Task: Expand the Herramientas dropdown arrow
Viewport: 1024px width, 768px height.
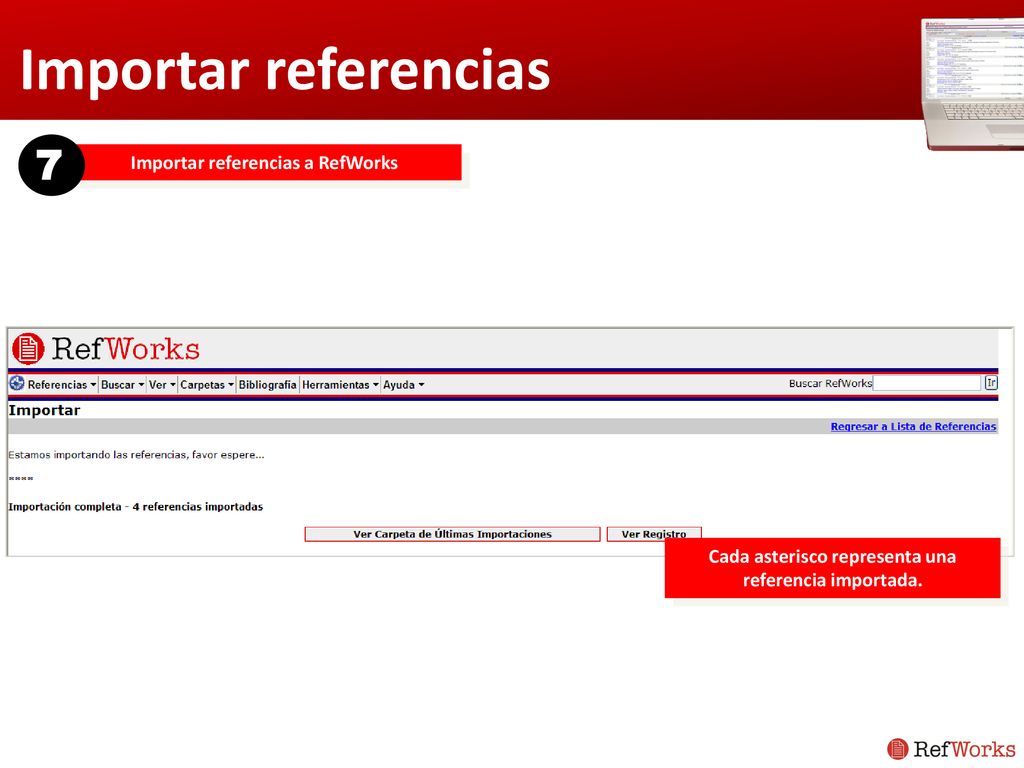Action: 376,385
